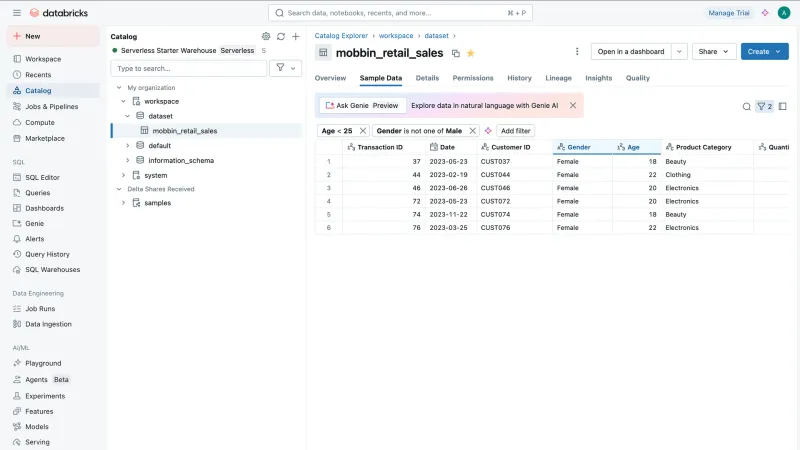The image size is (800, 450).
Task: Click Open in a dashboard button
Action: coord(631,52)
